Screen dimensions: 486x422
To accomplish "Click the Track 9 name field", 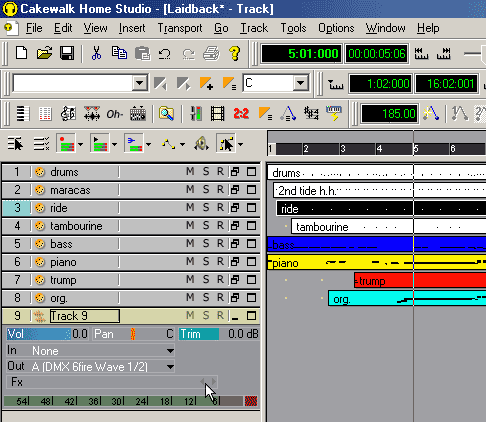I will point(85,316).
